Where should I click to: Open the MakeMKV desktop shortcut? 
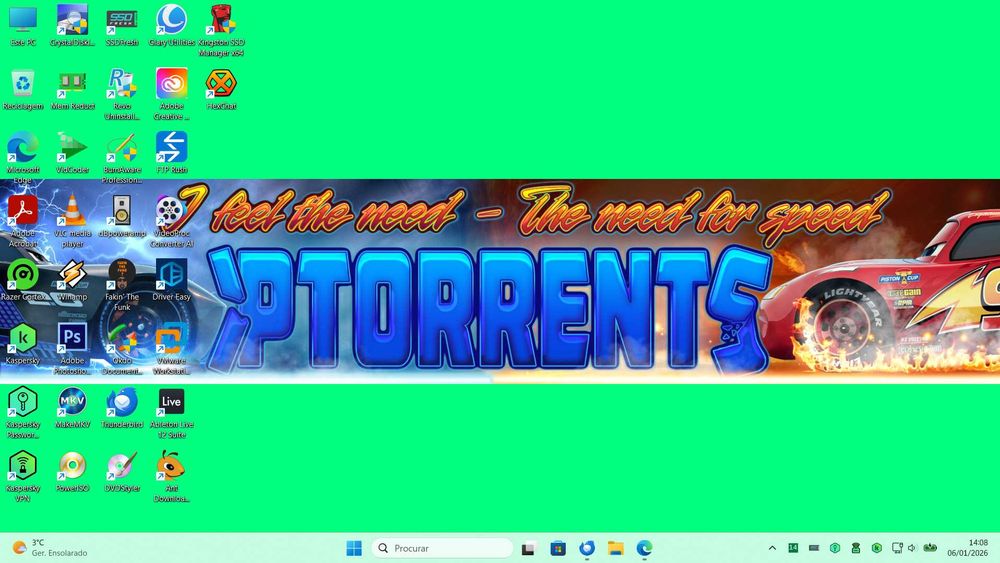coord(72,408)
